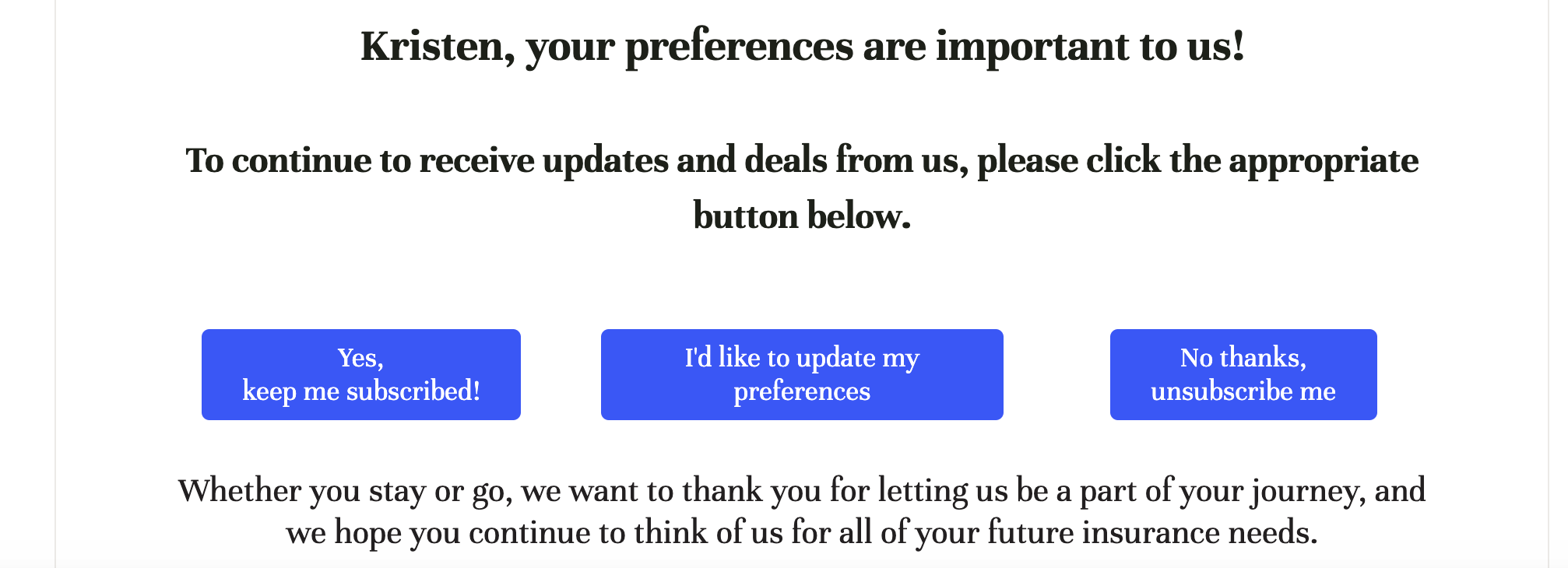Click the word 'Yes,' on the first button
This screenshot has width=1568, height=568.
tap(360, 358)
